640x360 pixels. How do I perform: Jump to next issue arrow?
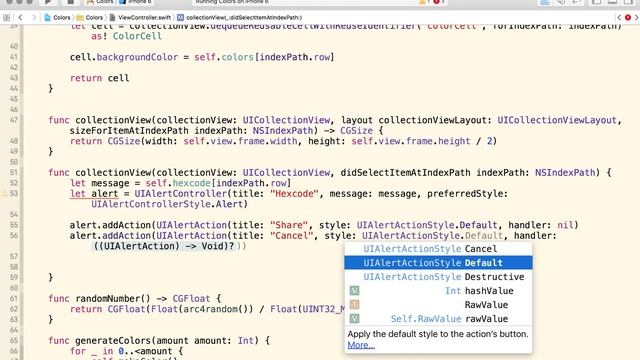(636, 18)
